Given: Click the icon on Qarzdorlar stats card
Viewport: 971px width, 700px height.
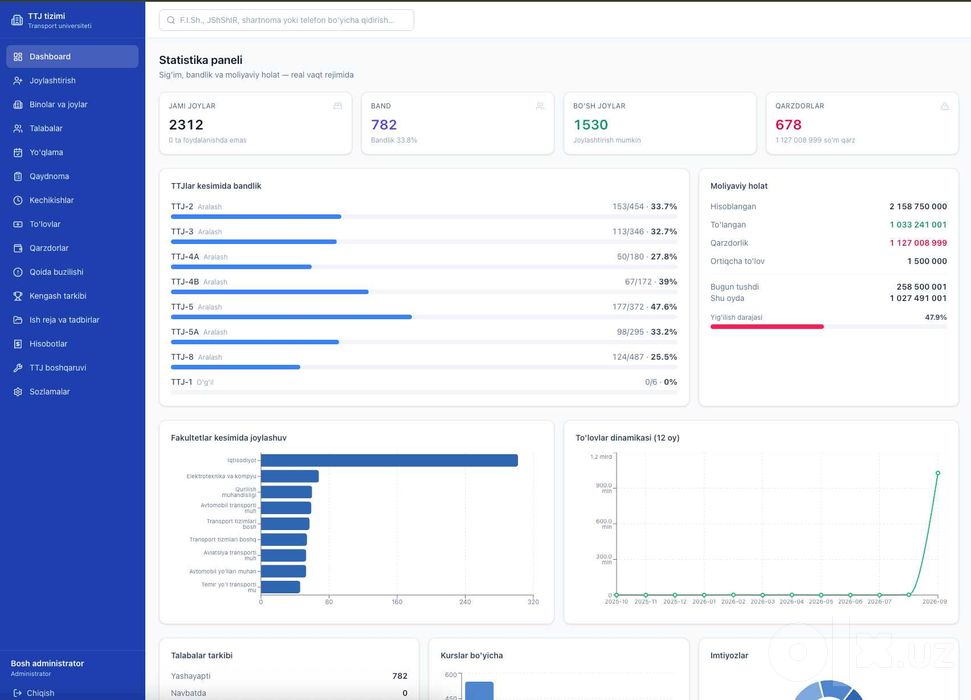Looking at the screenshot, I should tap(944, 106).
